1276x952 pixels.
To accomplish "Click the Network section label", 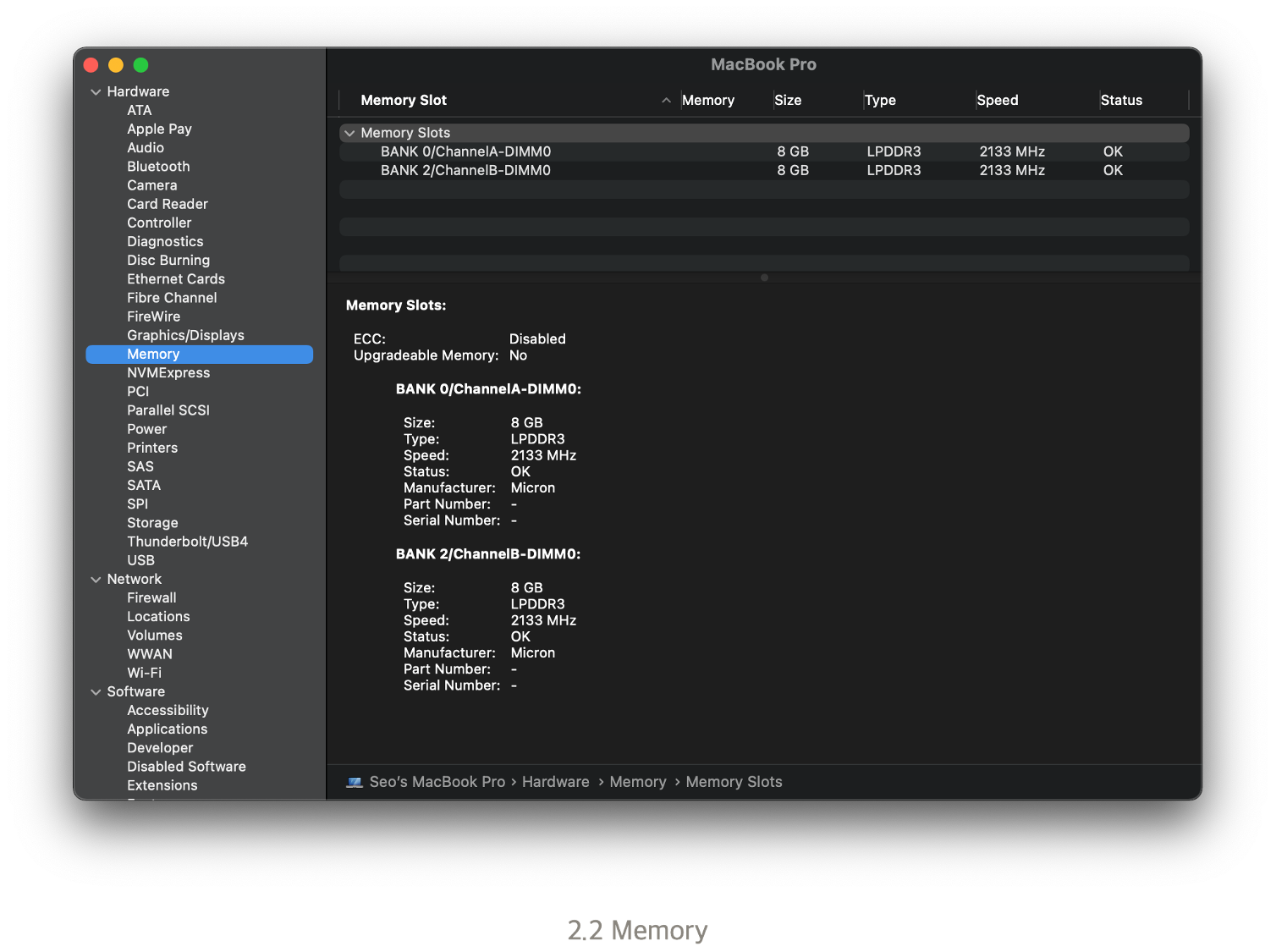I will [x=134, y=580].
